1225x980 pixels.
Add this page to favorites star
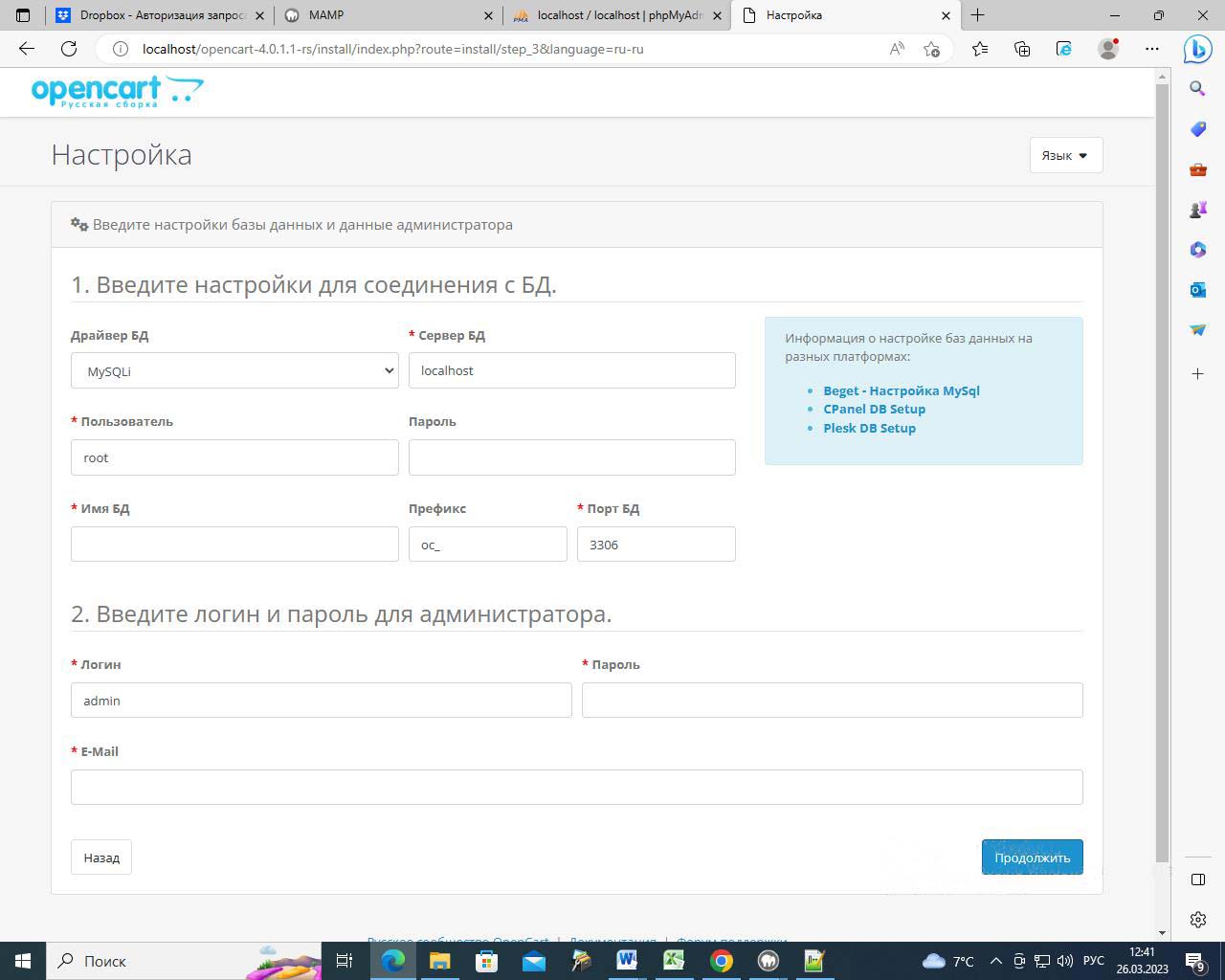point(931,49)
